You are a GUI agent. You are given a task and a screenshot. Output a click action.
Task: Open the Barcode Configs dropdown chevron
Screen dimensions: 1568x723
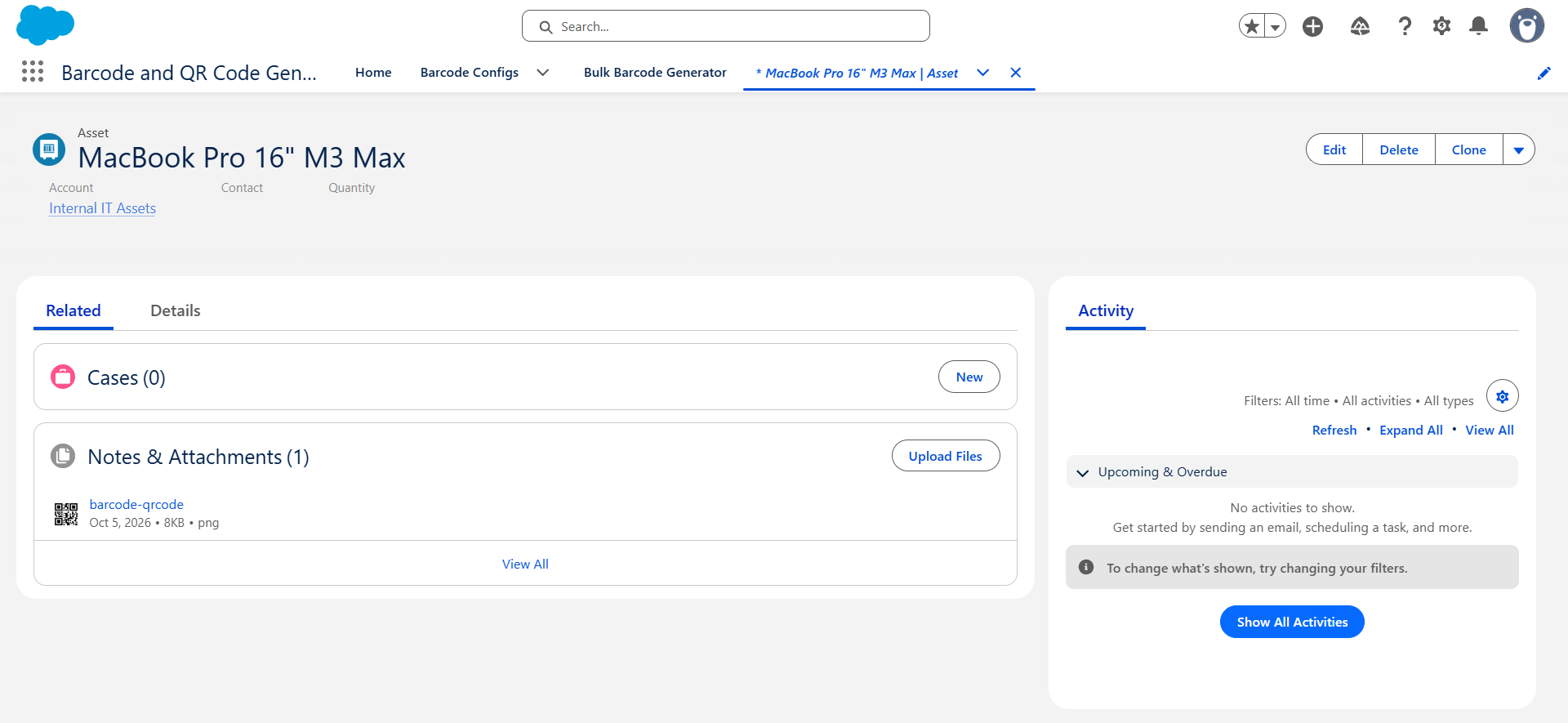pyautogui.click(x=542, y=73)
